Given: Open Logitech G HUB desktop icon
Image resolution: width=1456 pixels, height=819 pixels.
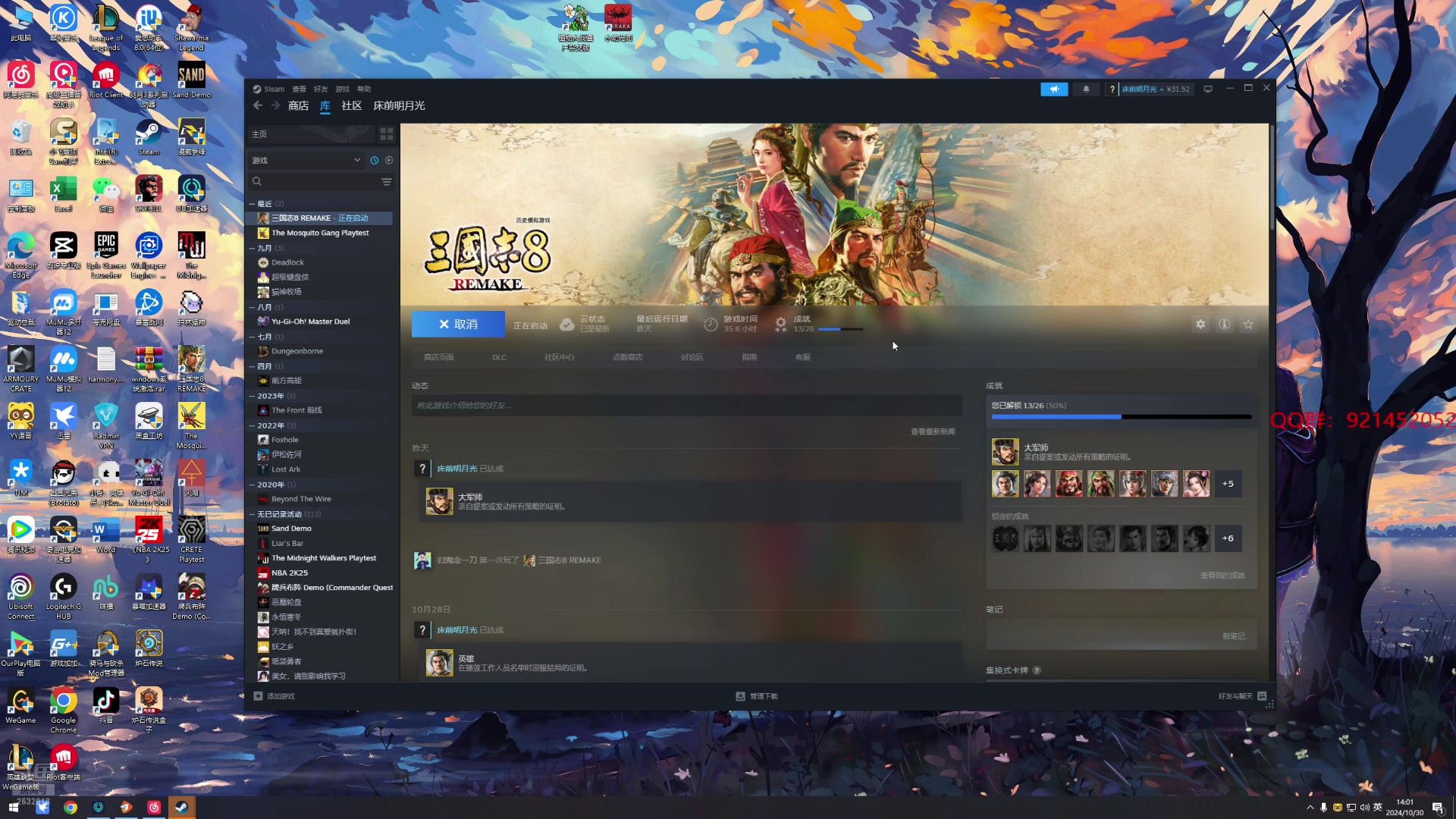Looking at the screenshot, I should (x=64, y=597).
